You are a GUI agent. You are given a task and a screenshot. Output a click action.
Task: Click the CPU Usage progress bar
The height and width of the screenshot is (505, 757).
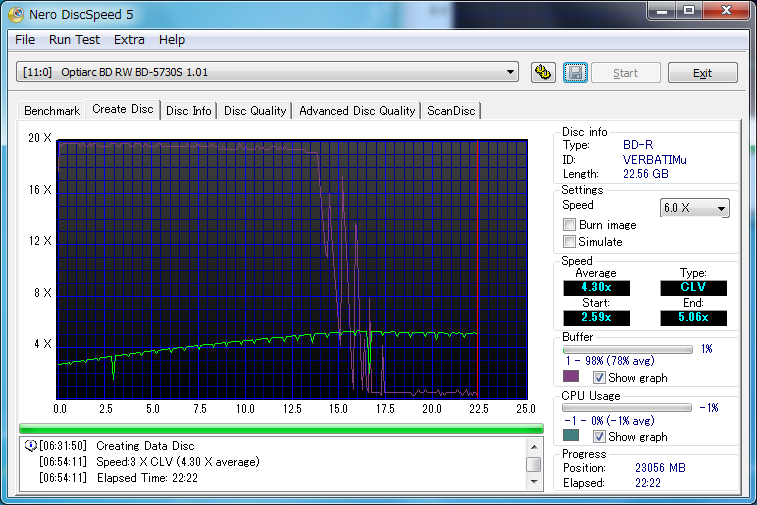(x=627, y=408)
